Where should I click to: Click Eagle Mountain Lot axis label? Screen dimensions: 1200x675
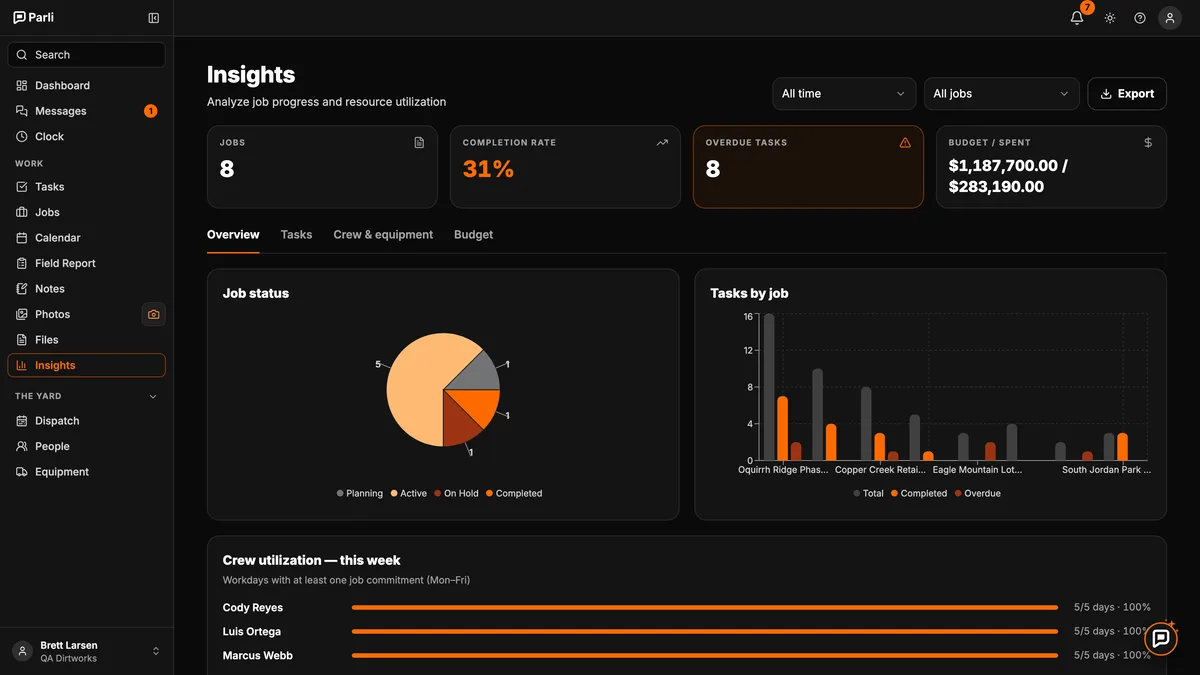(x=978, y=469)
